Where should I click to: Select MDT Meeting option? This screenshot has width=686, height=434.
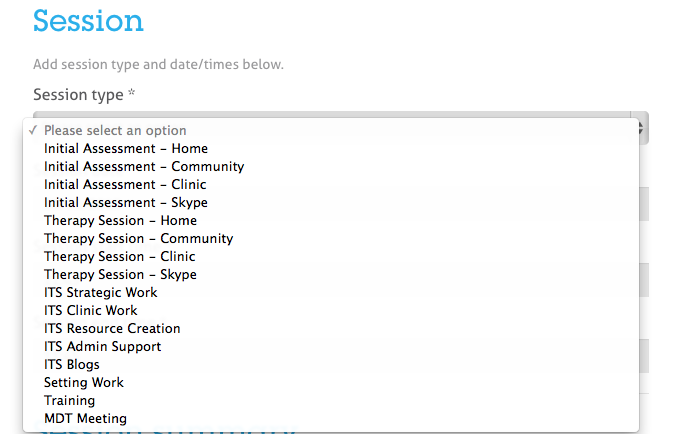pyautogui.click(x=85, y=419)
